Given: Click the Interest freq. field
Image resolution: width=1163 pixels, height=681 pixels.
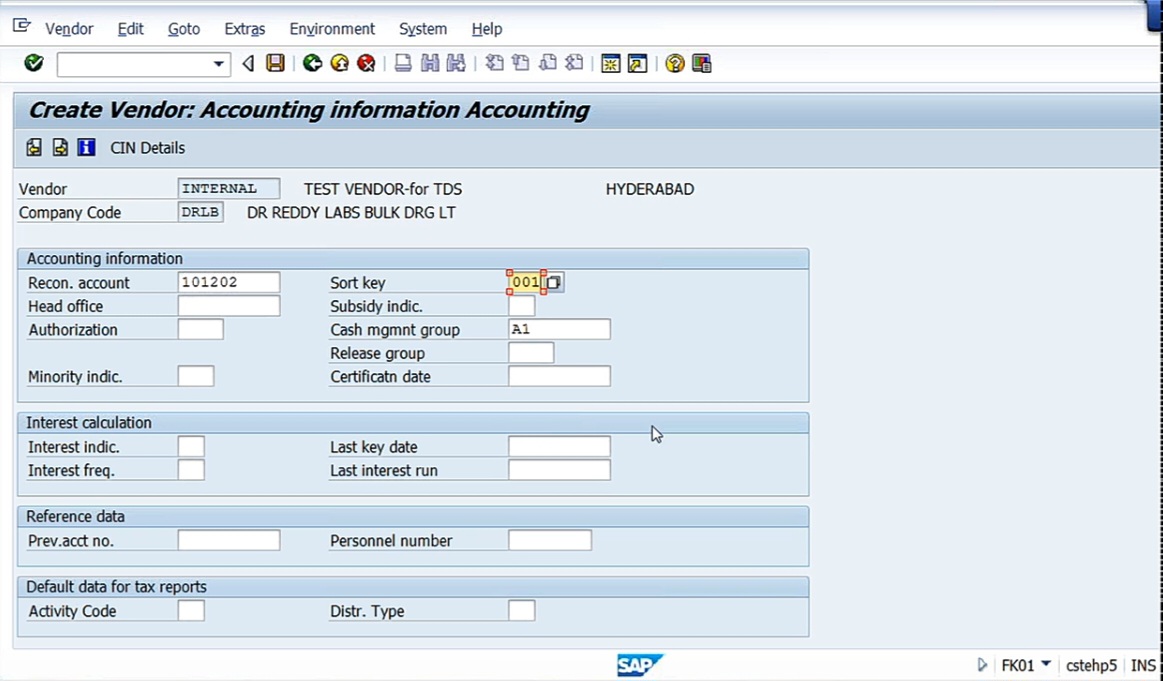Looking at the screenshot, I should (191, 470).
